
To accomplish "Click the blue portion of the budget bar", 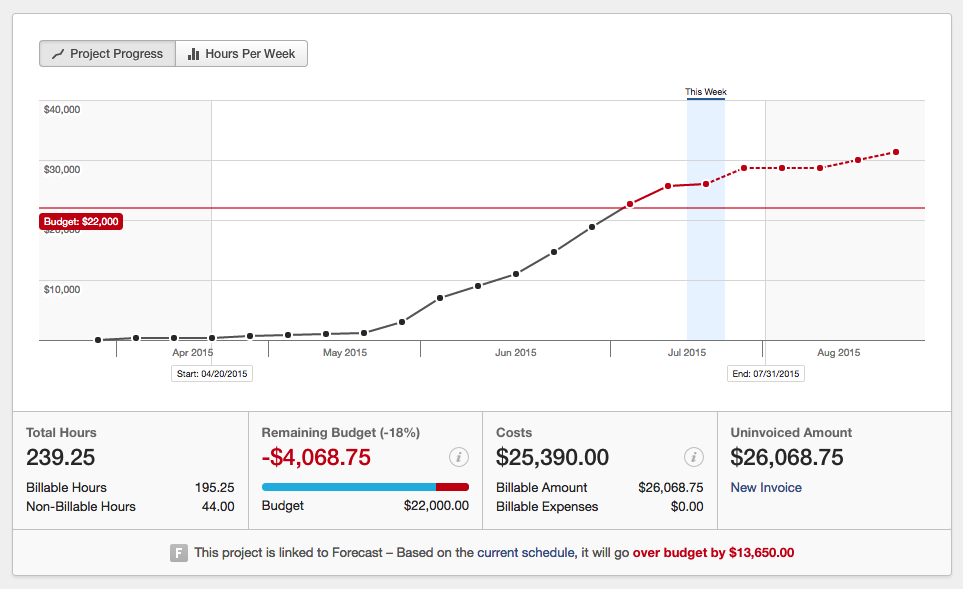I will click(x=348, y=487).
